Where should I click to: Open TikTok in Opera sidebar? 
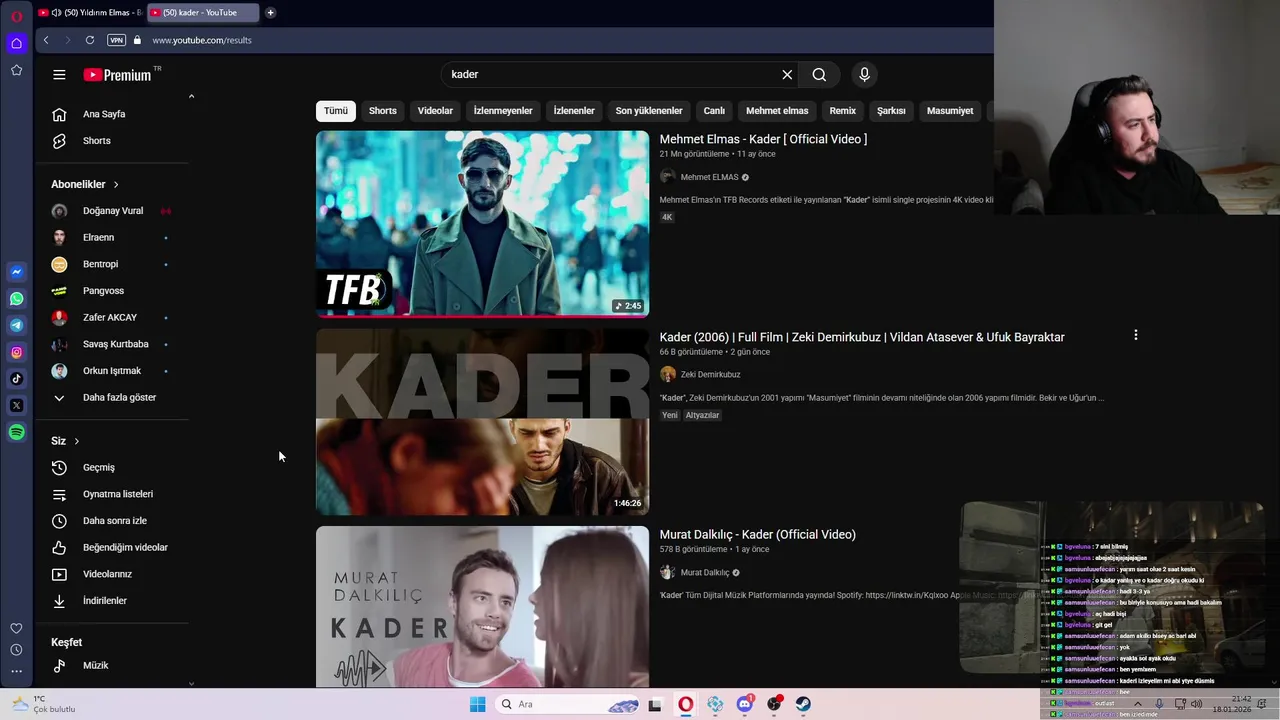tap(16, 379)
